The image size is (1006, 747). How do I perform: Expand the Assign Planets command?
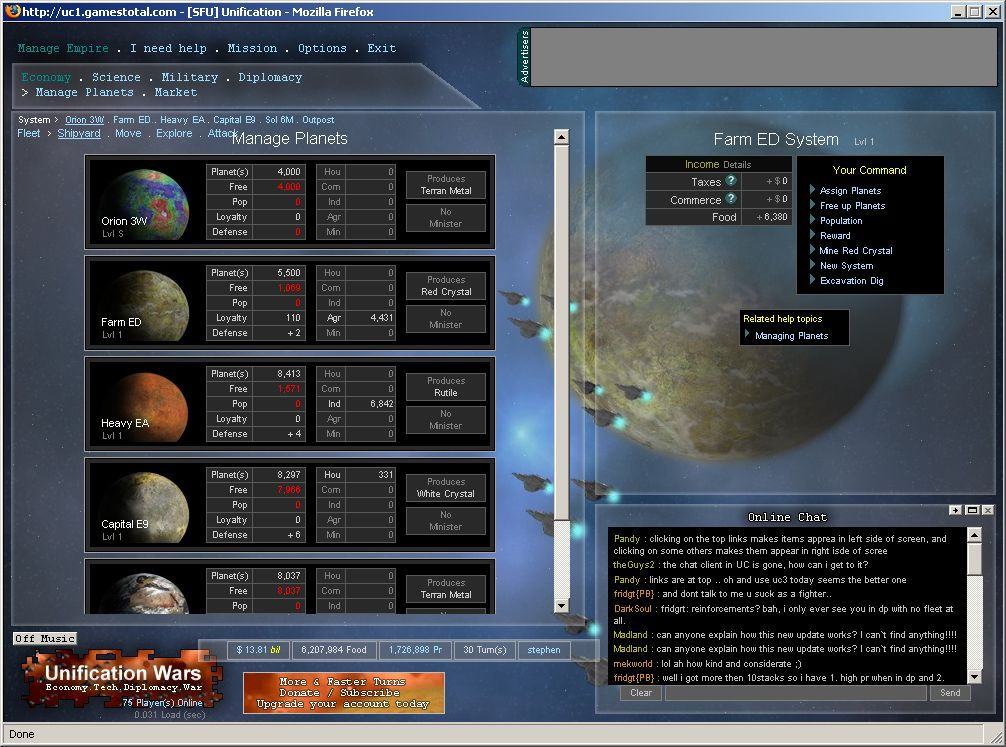850,191
